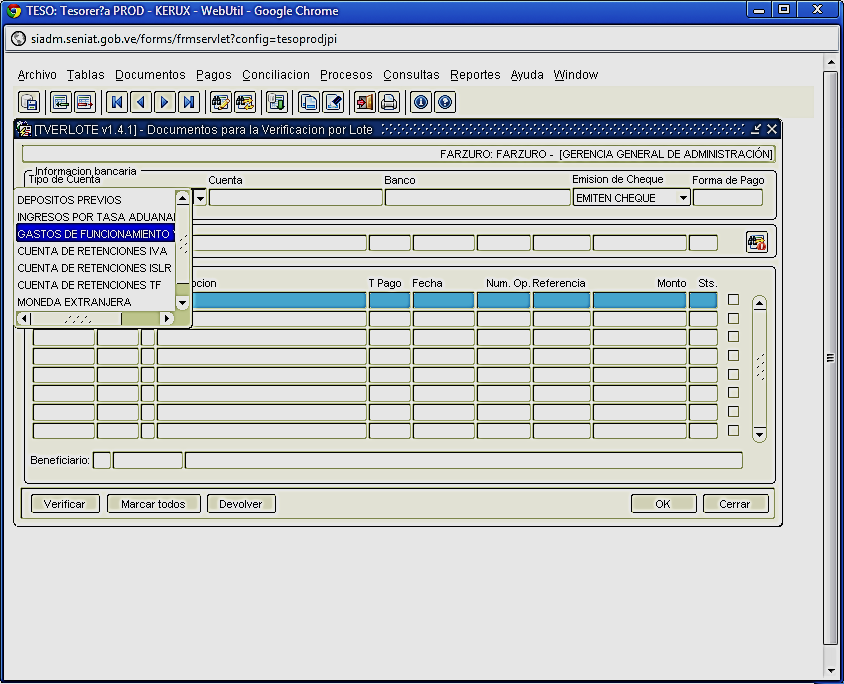844x684 pixels.
Task: Choose DEPOSITOS PREVIOS from the list
Action: [x=96, y=200]
